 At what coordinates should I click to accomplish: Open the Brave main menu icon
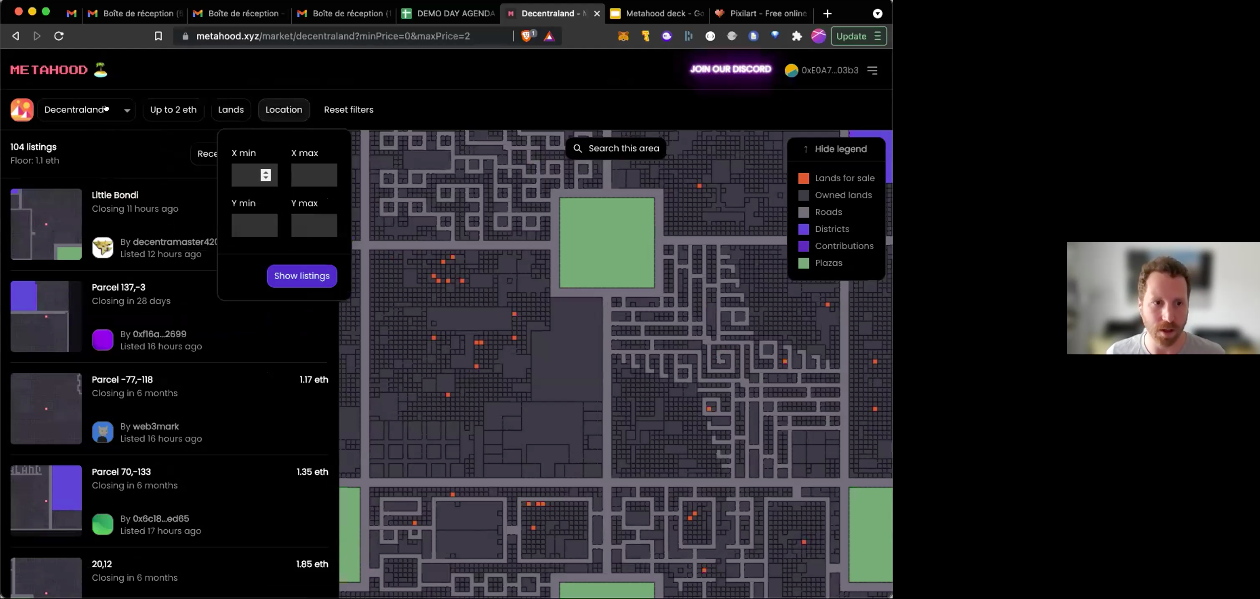point(878,36)
